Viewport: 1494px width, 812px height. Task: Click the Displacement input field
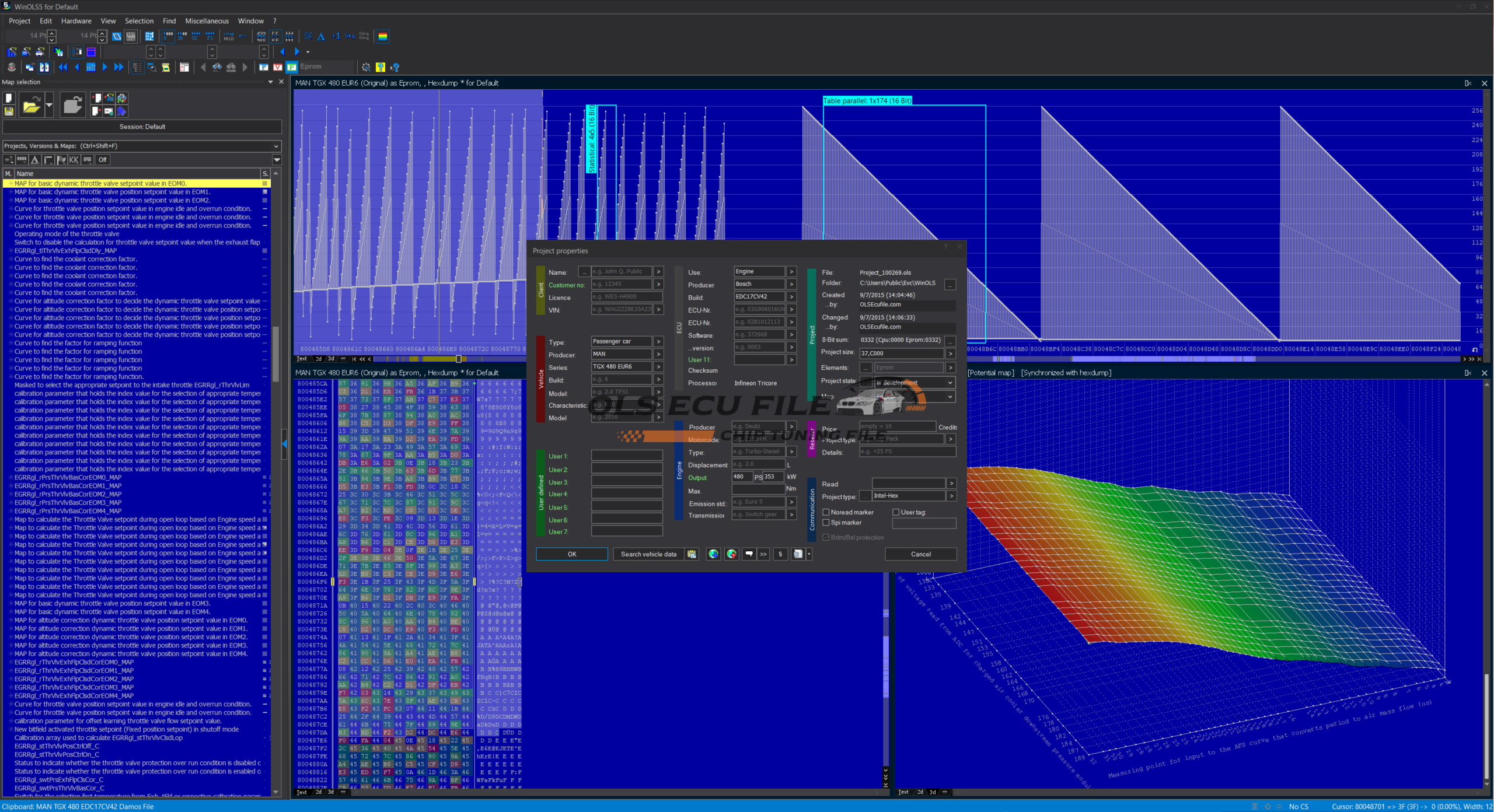point(758,464)
